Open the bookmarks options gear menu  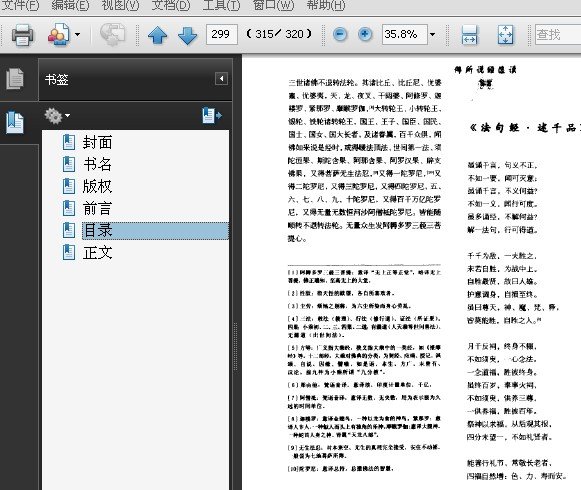[x=57, y=116]
